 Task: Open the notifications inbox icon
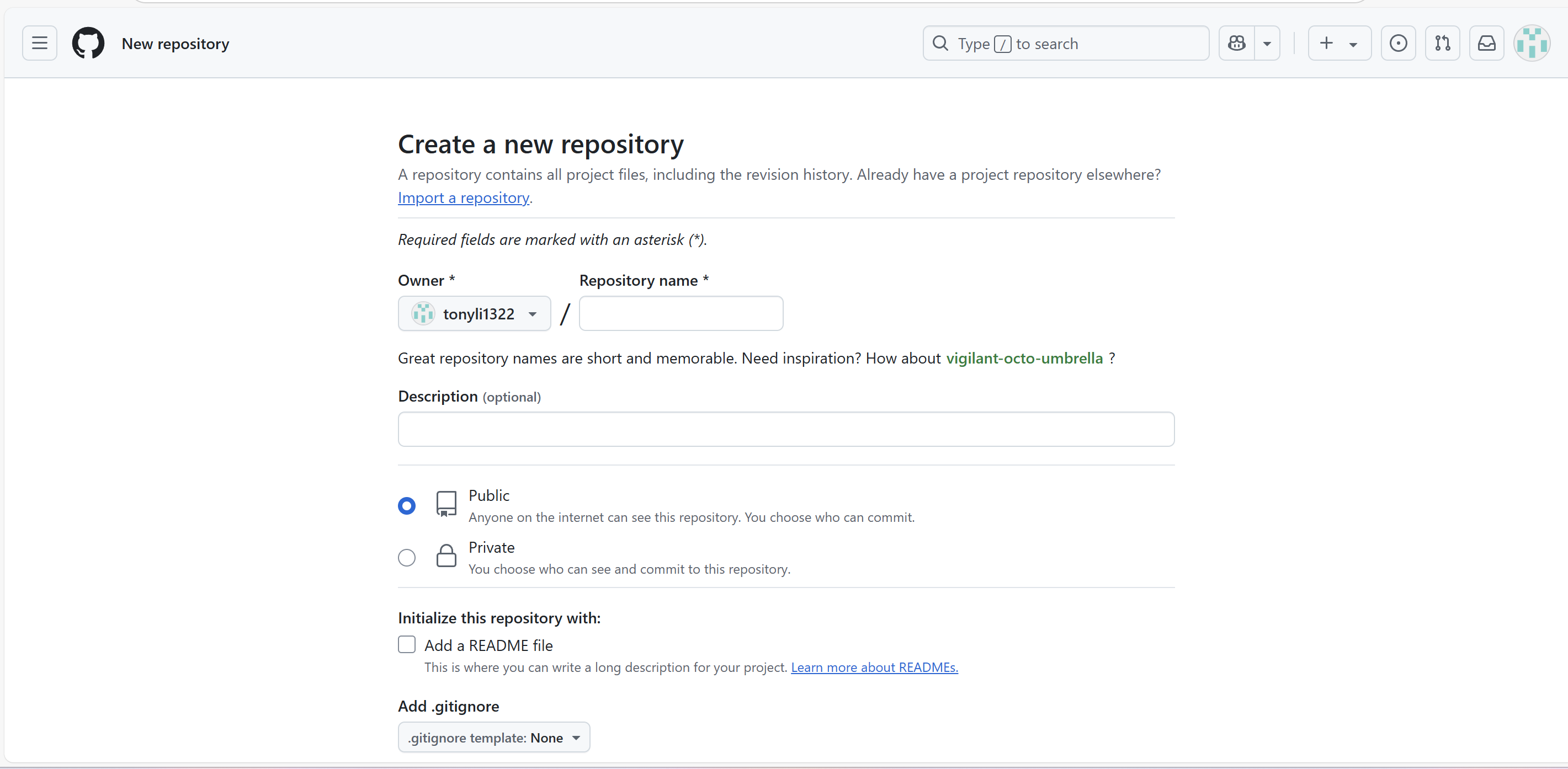coord(1486,43)
